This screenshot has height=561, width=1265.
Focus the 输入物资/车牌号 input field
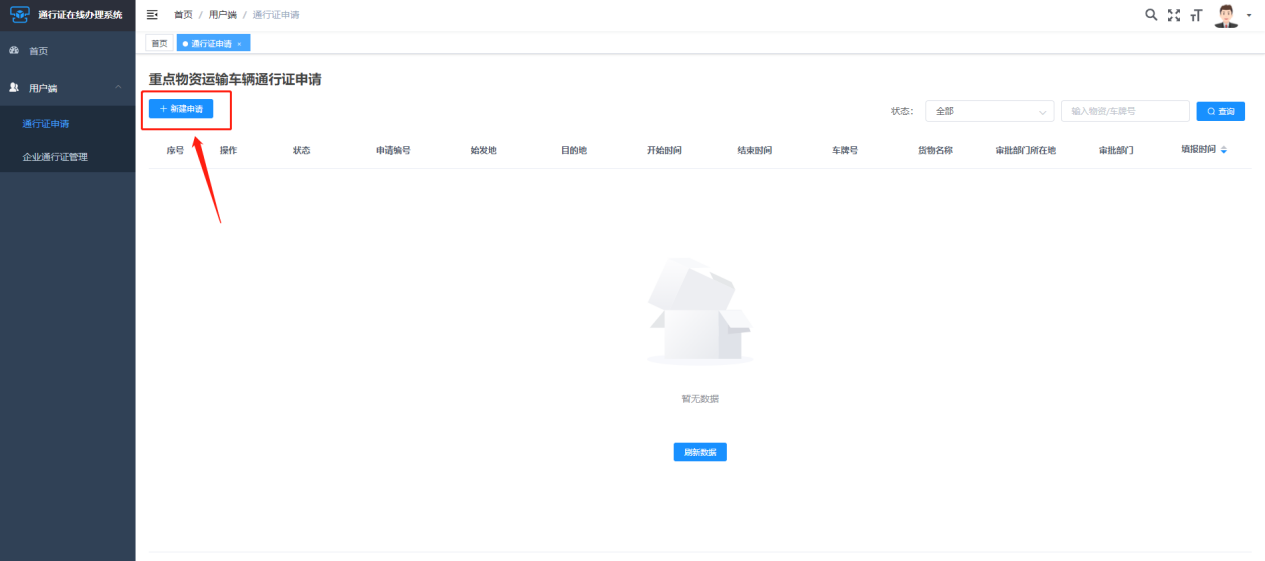click(x=1125, y=111)
